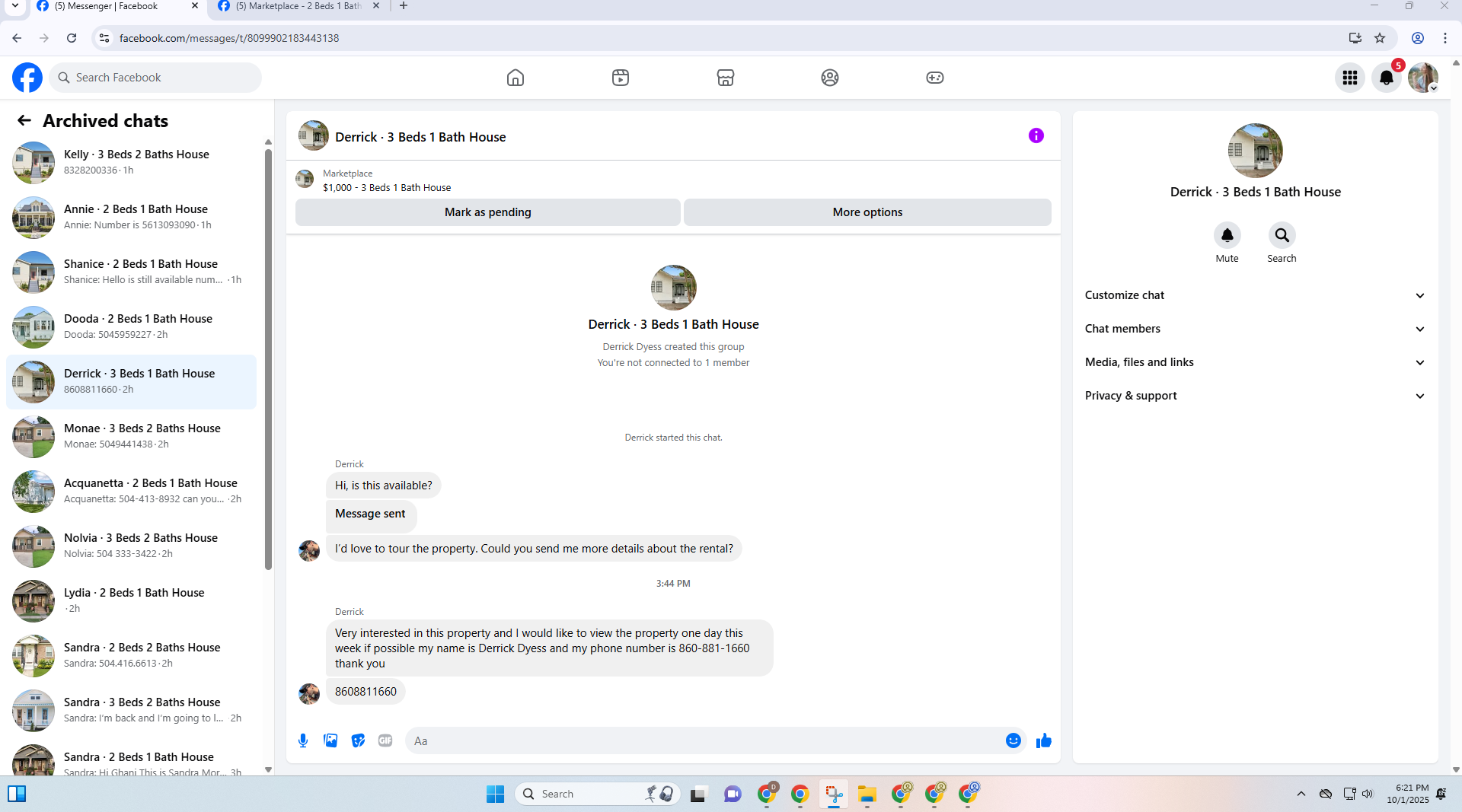Open the notifications bell with 5 badge
This screenshot has height=812, width=1462.
tap(1387, 78)
